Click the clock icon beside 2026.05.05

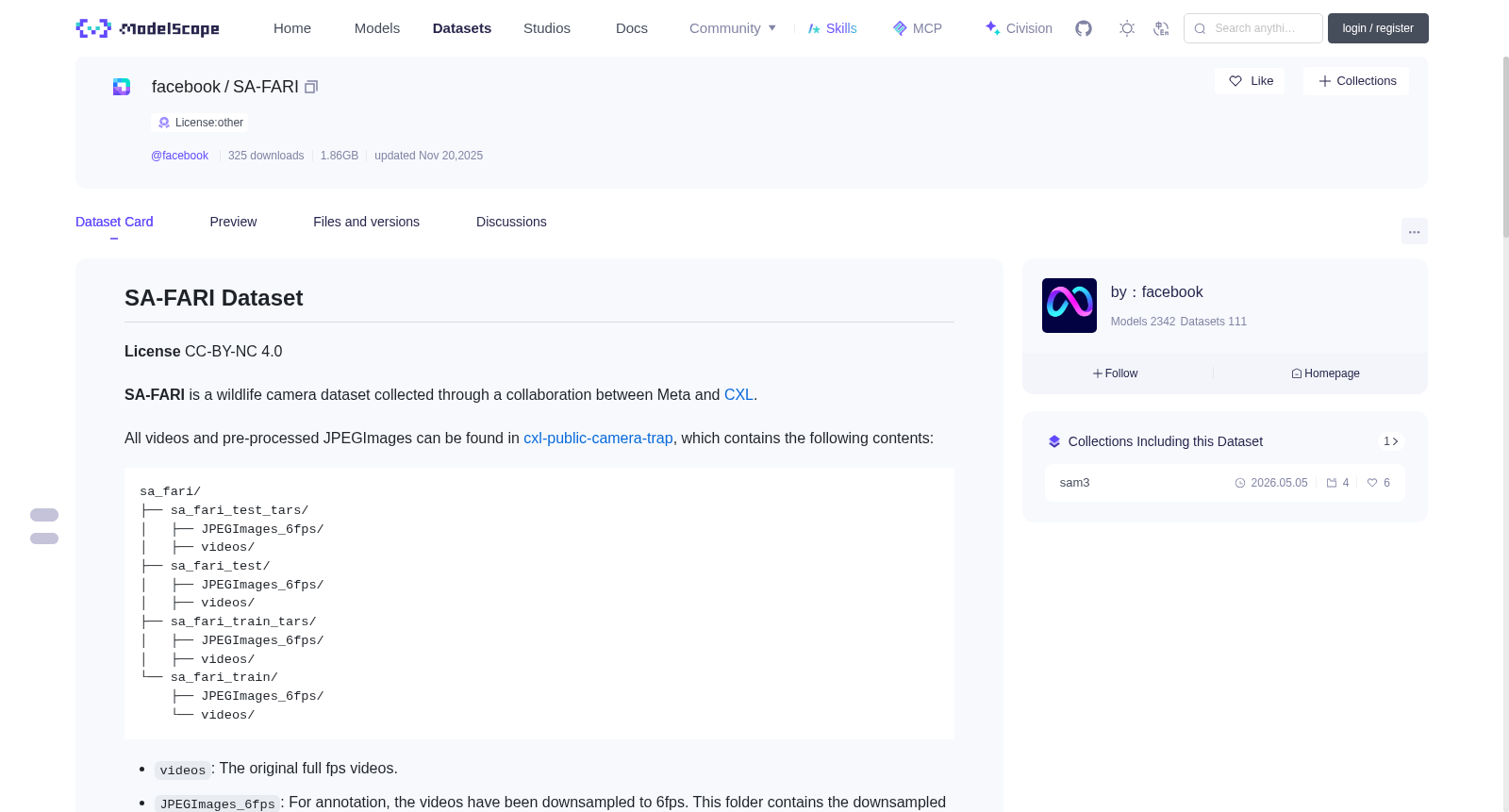point(1240,483)
